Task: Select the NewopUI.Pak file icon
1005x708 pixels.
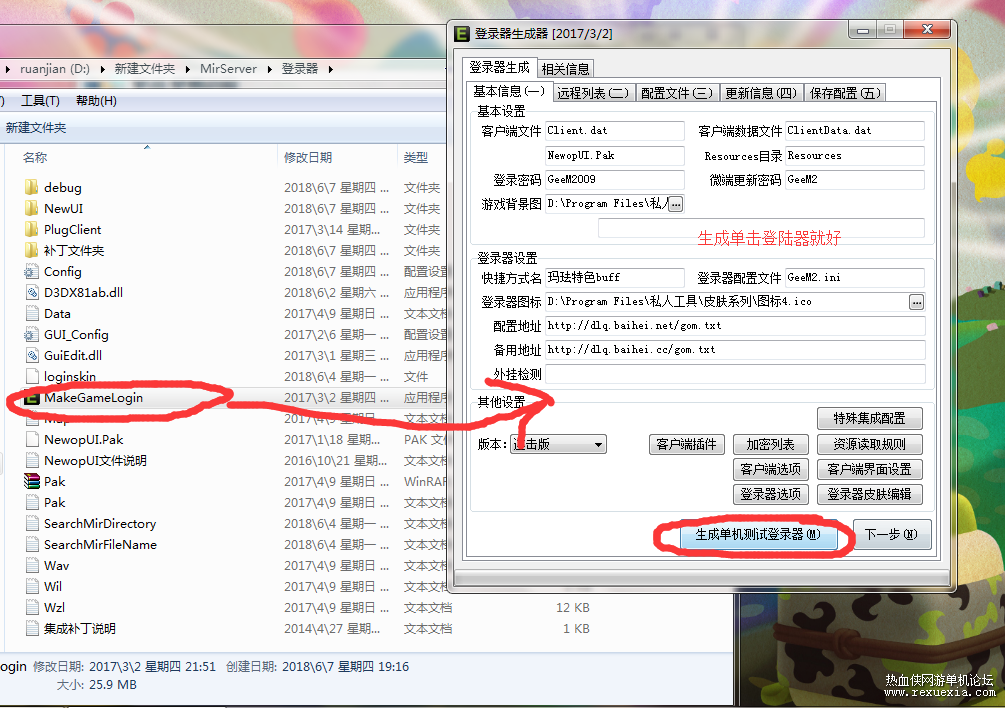Action: point(31,440)
